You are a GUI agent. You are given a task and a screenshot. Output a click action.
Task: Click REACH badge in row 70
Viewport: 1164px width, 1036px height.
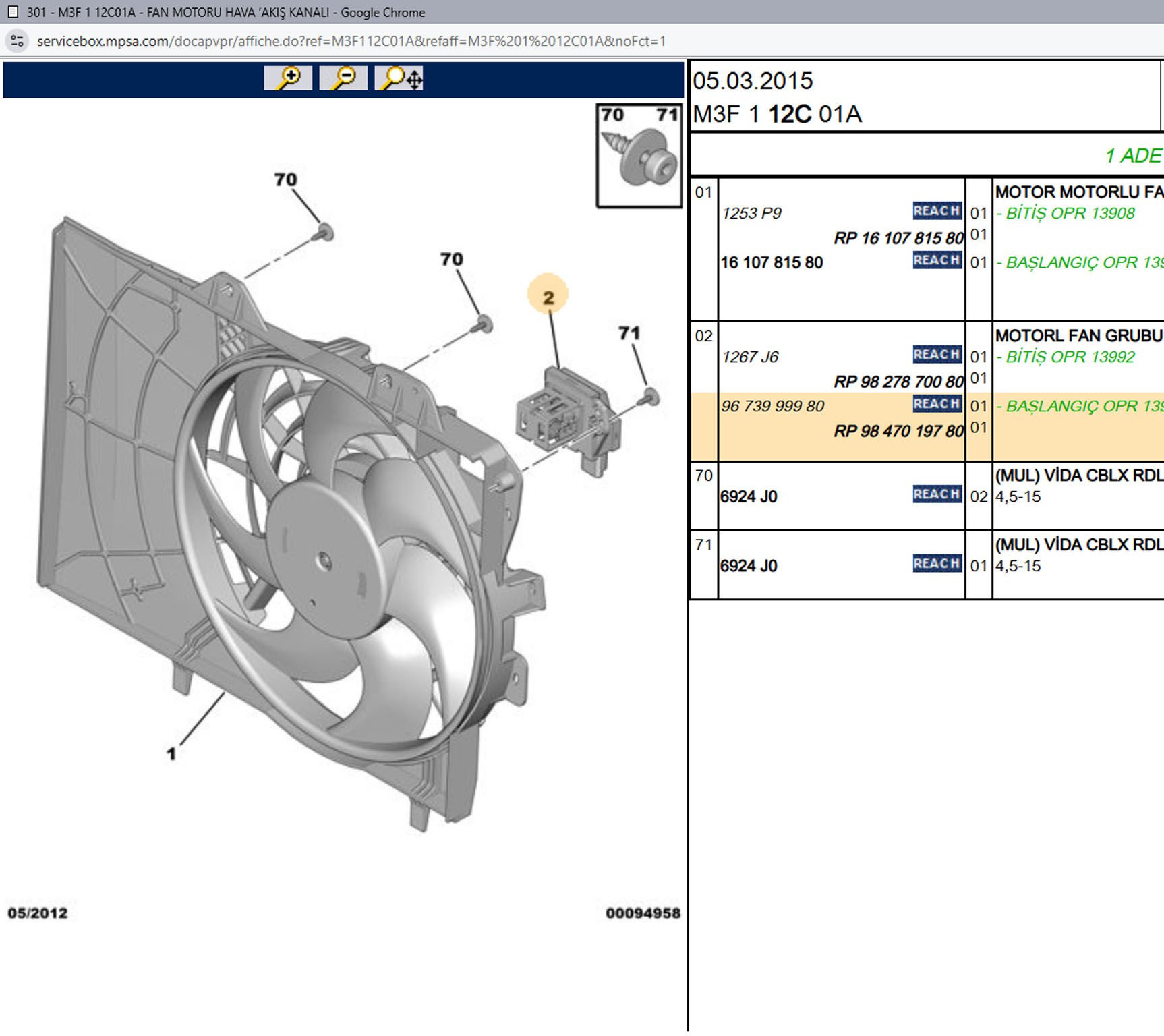coord(937,494)
